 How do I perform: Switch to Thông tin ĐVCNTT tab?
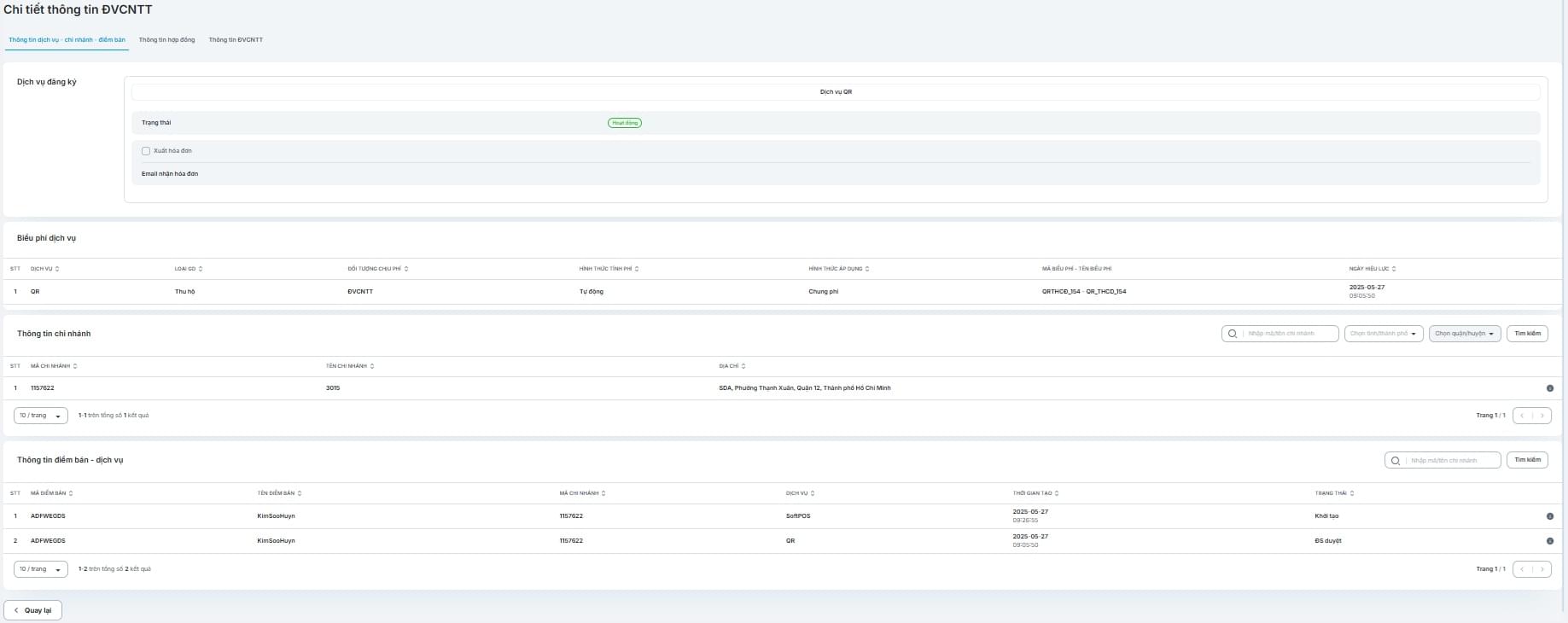(x=236, y=40)
